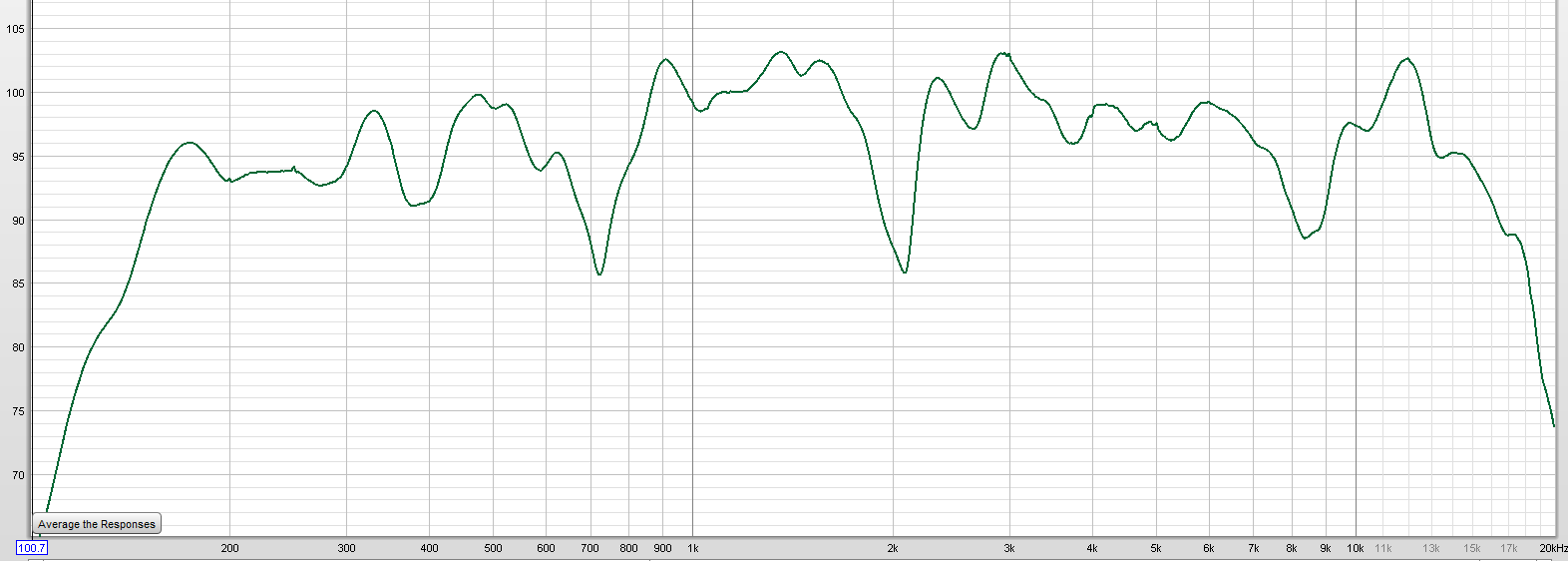Click the 70 dB level label
The width and height of the screenshot is (1568, 561).
pos(18,475)
